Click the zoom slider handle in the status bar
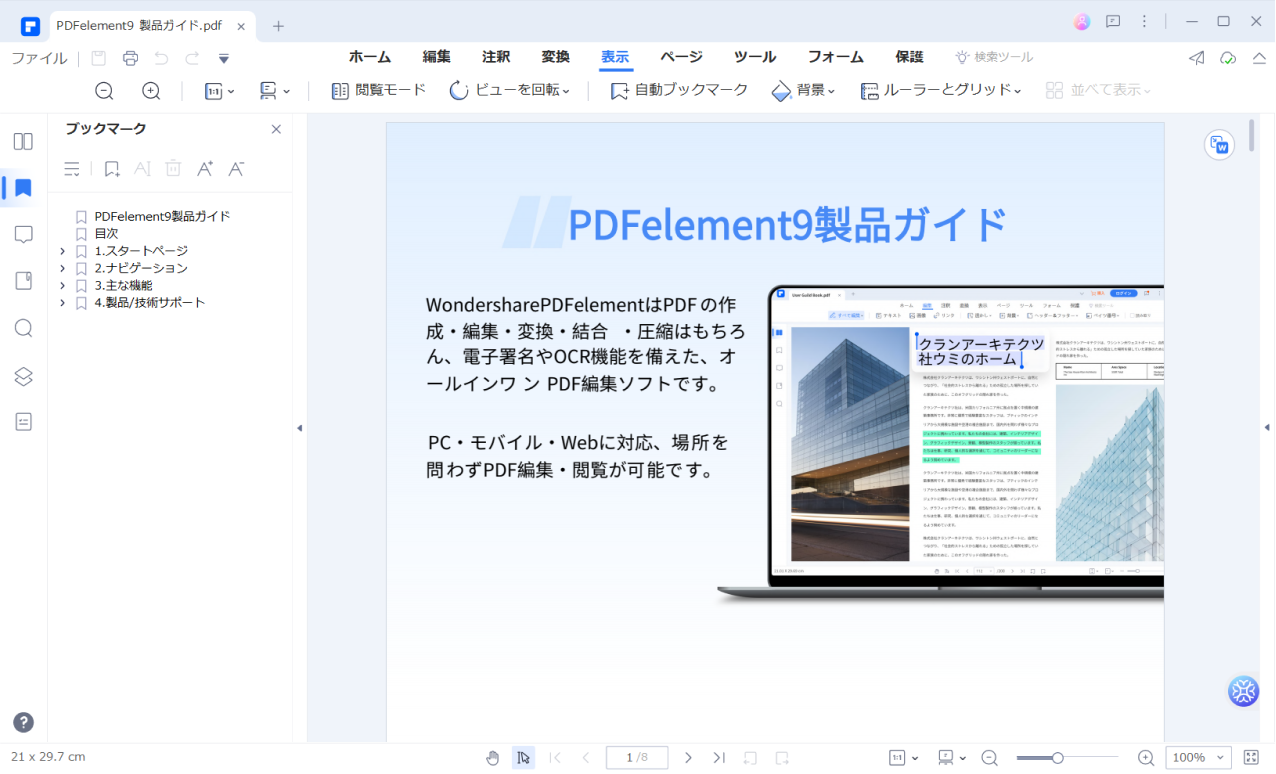Viewport: 1276px width, 774px height. (1057, 758)
